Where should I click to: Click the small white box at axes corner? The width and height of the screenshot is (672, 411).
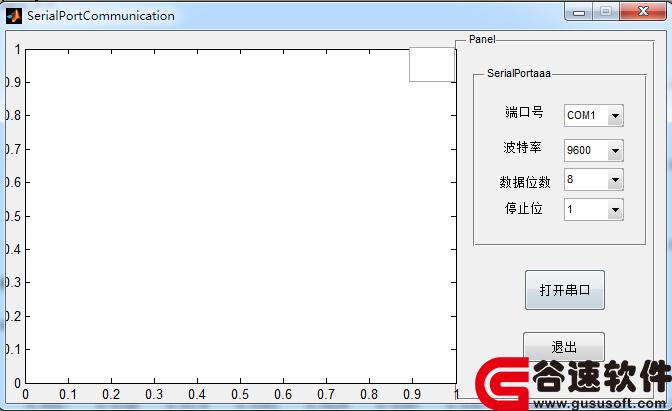tap(432, 65)
